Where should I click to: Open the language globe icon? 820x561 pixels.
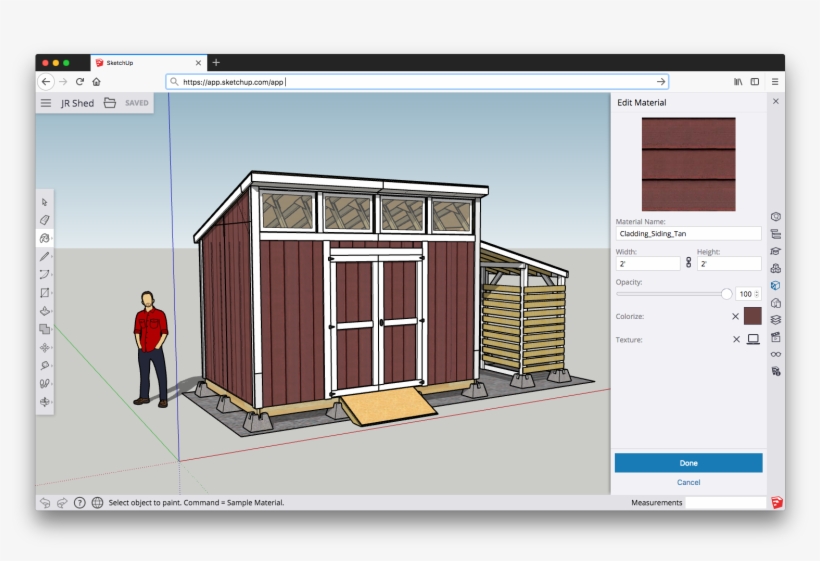pos(97,502)
